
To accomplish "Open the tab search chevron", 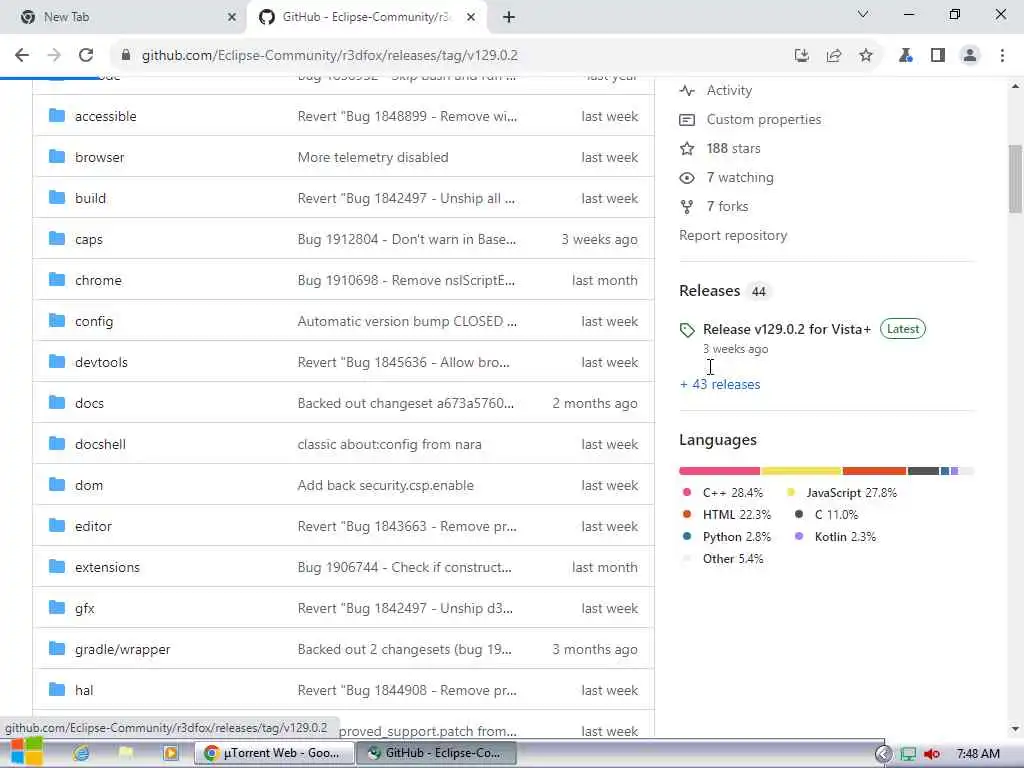I will pos(863,14).
